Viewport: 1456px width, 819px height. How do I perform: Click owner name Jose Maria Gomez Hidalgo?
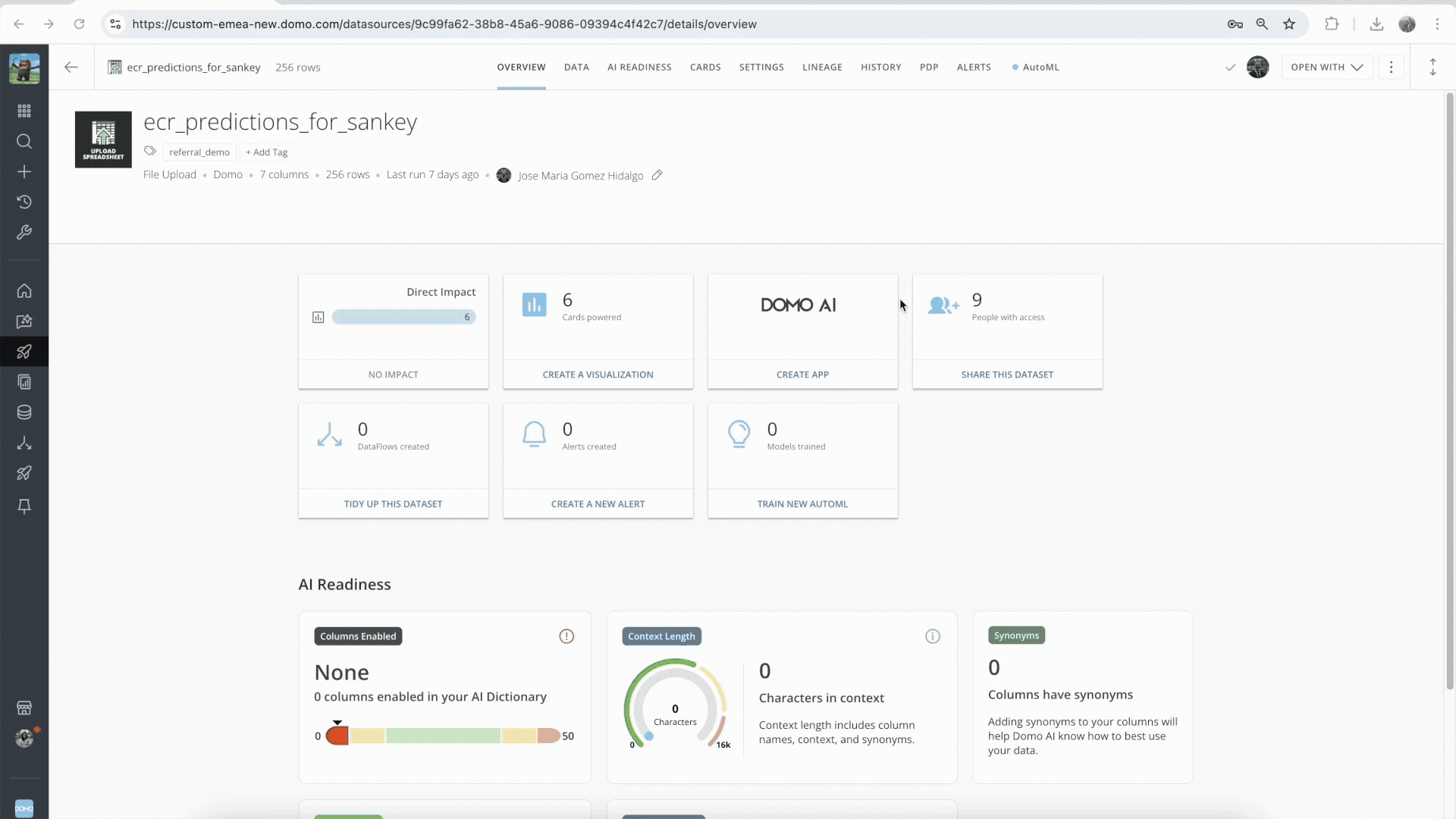581,176
